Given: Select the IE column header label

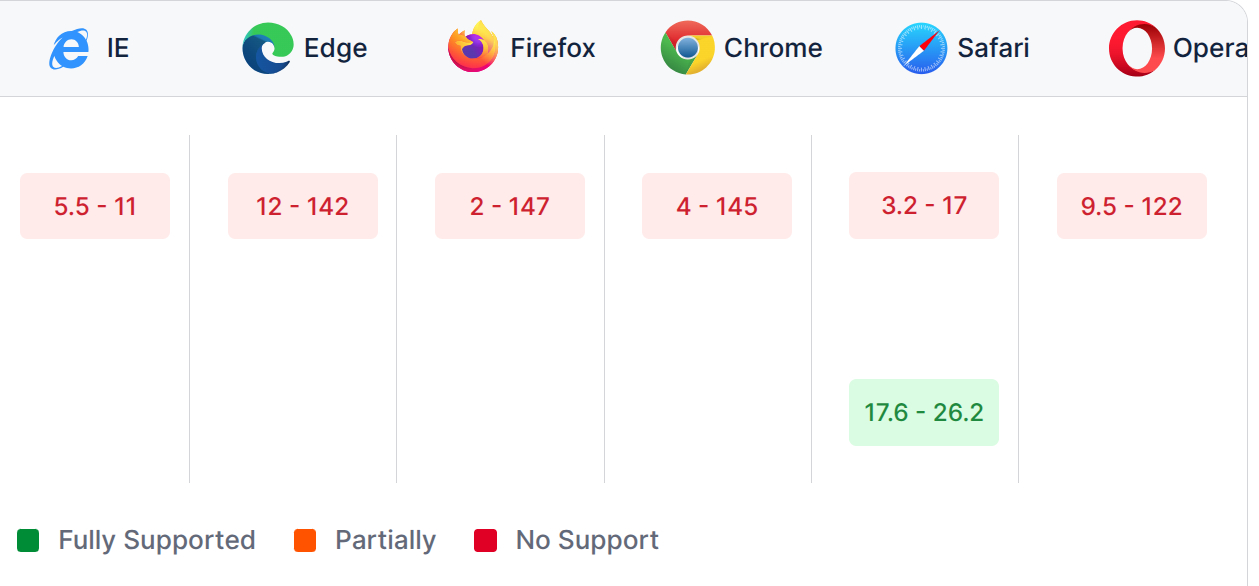Looking at the screenshot, I should click(x=118, y=48).
